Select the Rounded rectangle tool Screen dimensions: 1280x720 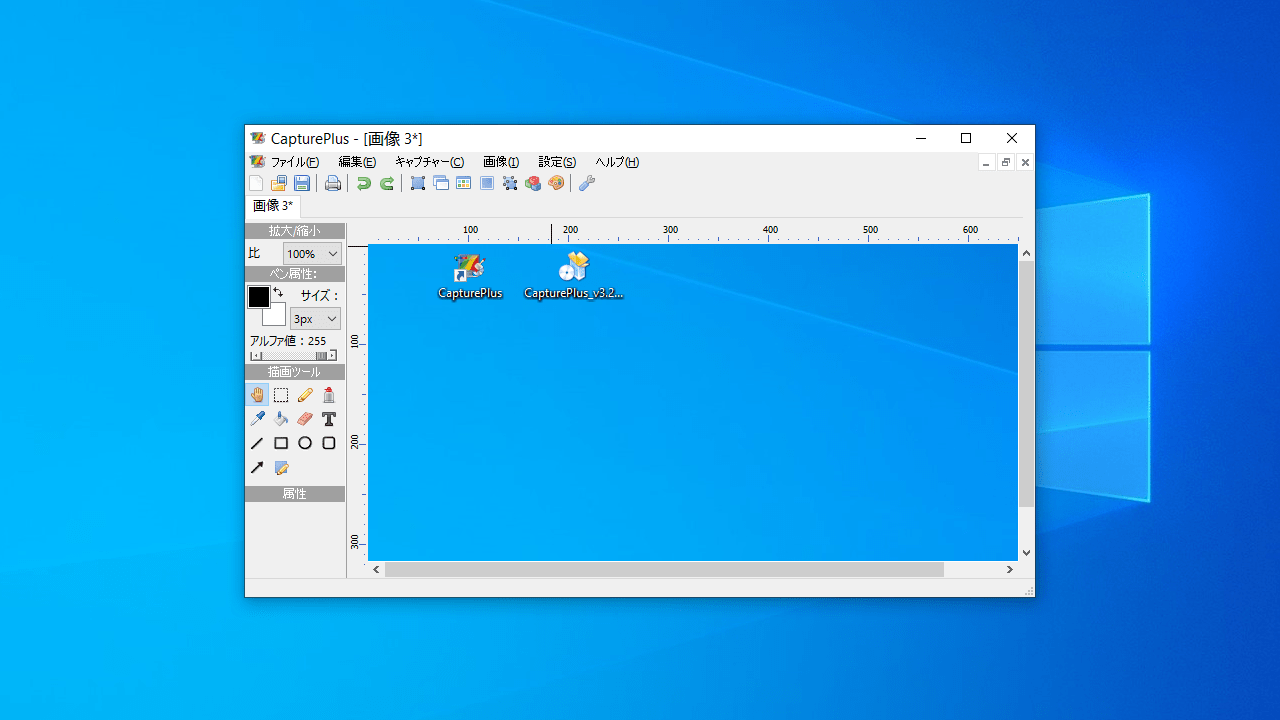pyautogui.click(x=329, y=443)
